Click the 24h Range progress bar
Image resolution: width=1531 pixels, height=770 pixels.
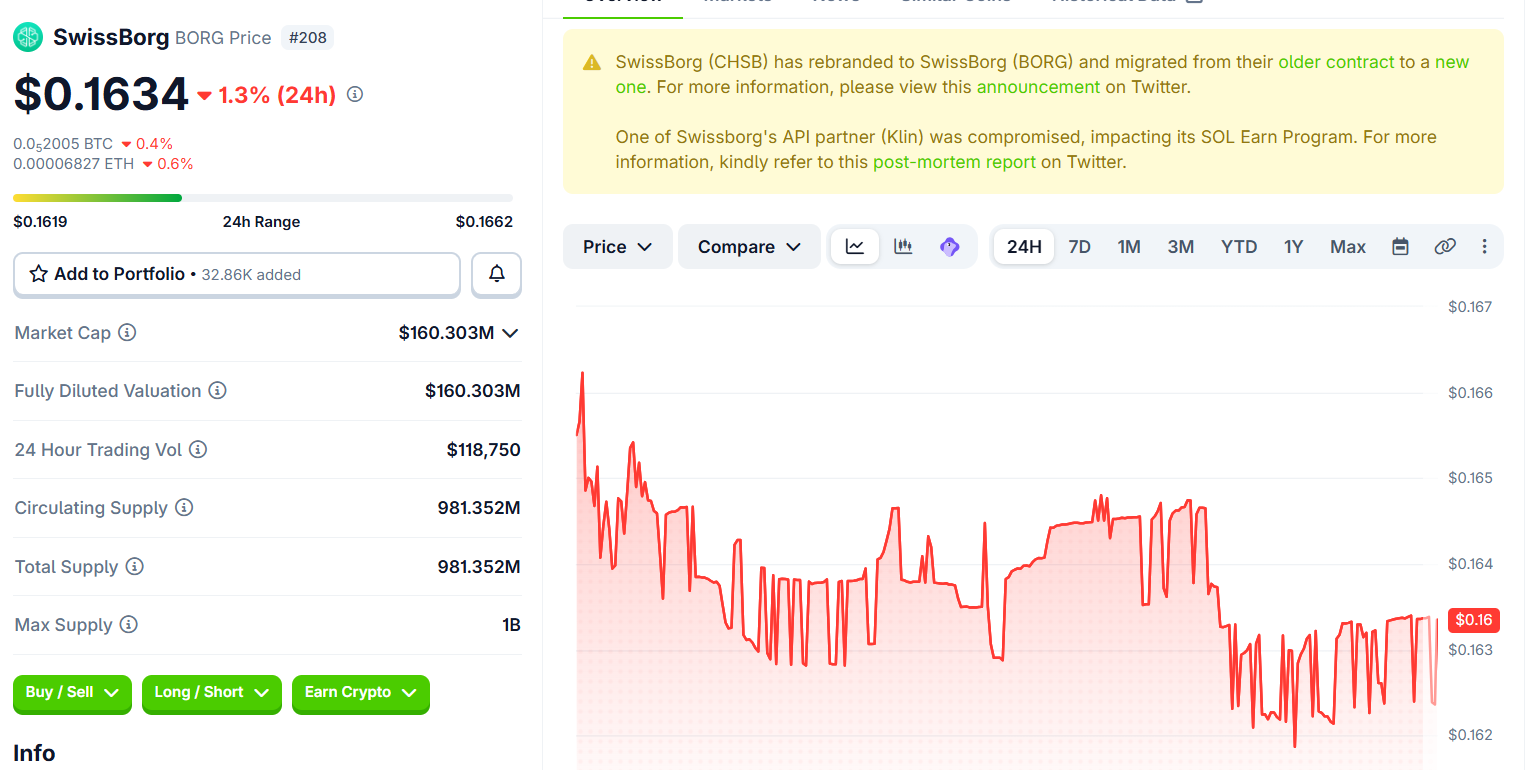pyautogui.click(x=263, y=198)
